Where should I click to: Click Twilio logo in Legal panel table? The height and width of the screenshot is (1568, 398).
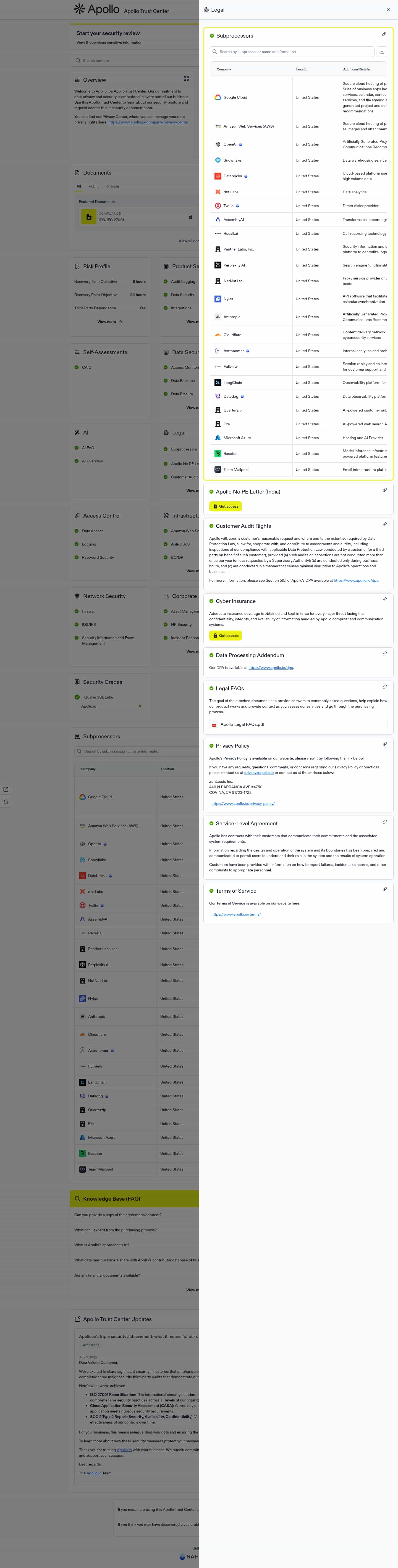(x=218, y=206)
